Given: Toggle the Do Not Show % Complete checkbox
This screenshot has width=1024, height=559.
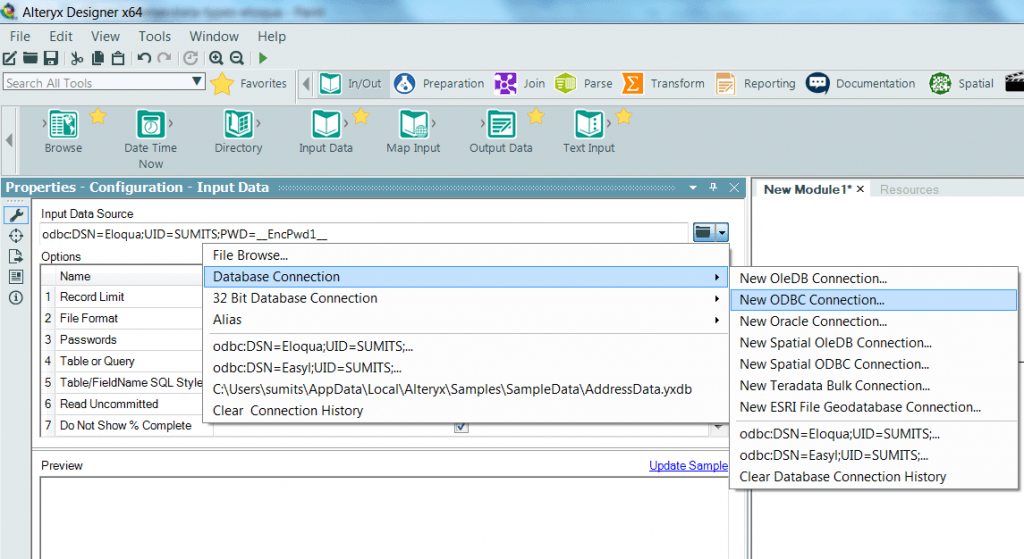Looking at the screenshot, I should pos(461,426).
